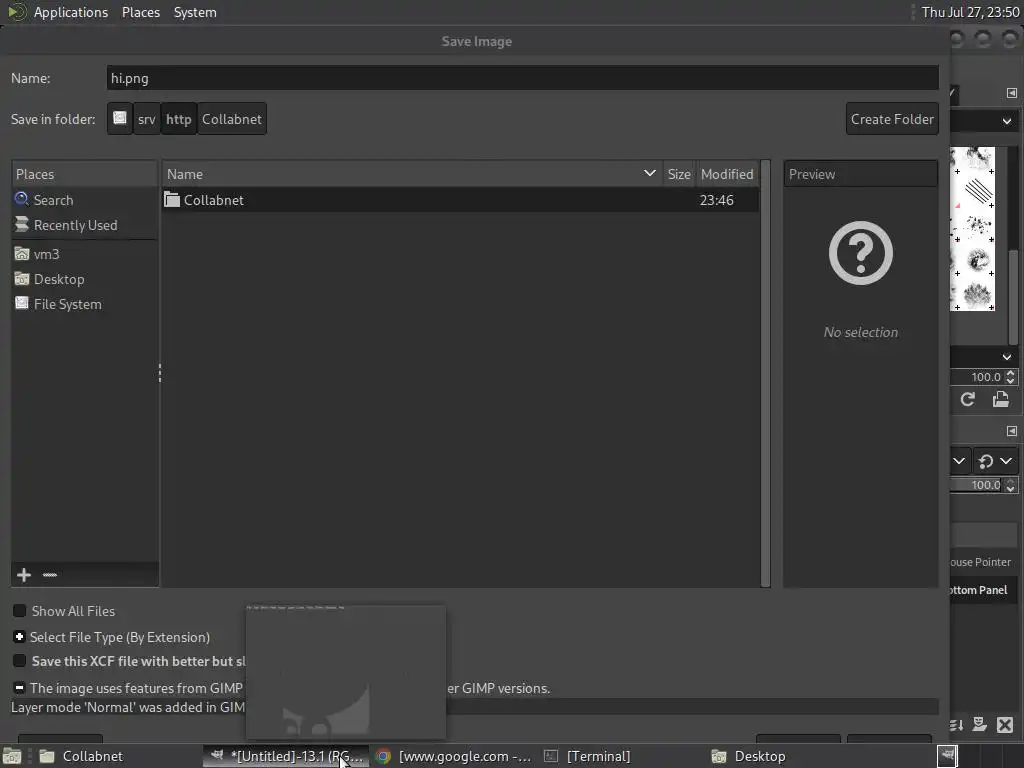This screenshot has width=1024, height=768.
Task: Switch to Untitled GIMP window in taskbar
Action: [x=285, y=756]
